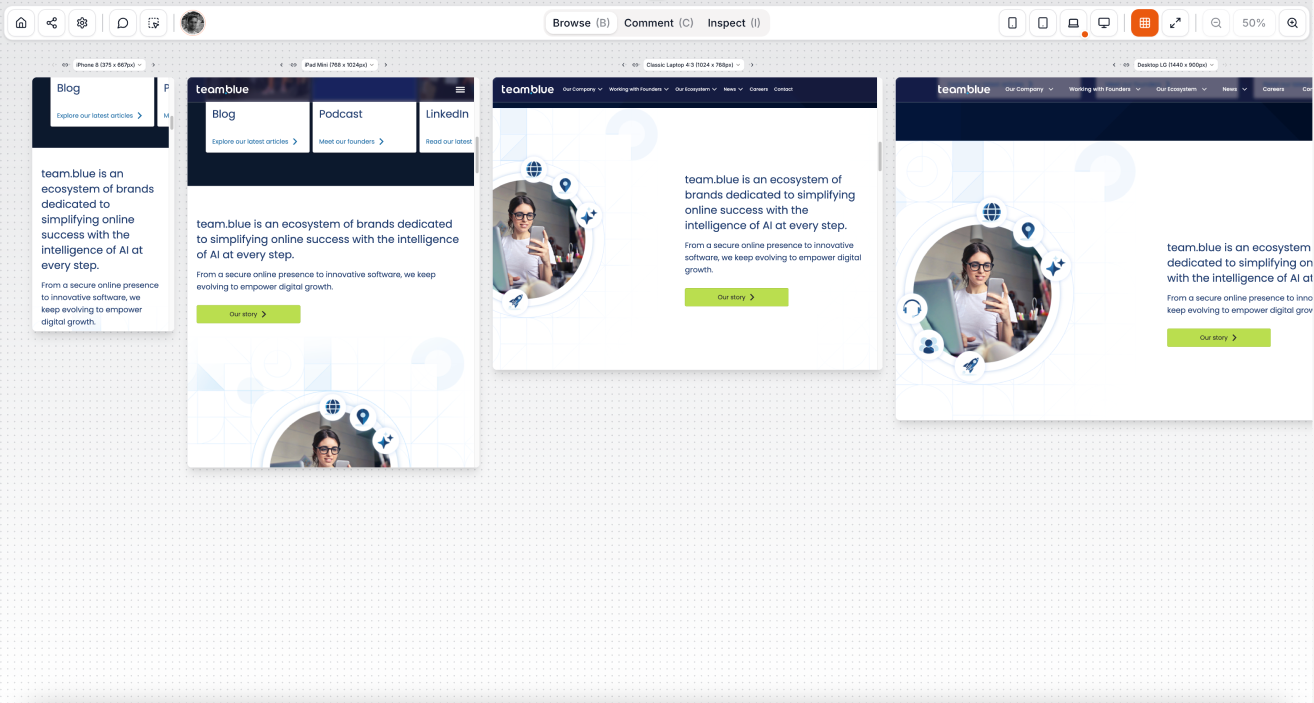The height and width of the screenshot is (703, 1314).
Task: Toggle the orange grid view button
Action: [1145, 23]
